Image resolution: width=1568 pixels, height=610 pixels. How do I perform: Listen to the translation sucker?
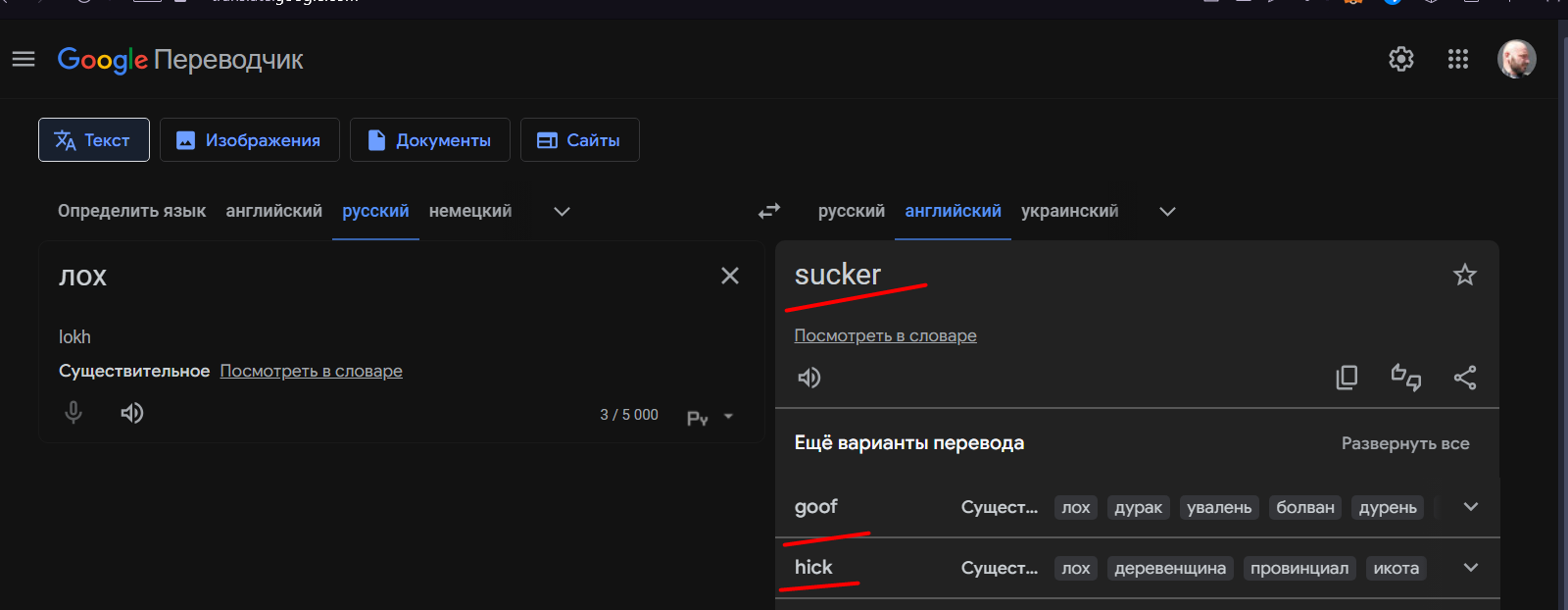coord(809,378)
